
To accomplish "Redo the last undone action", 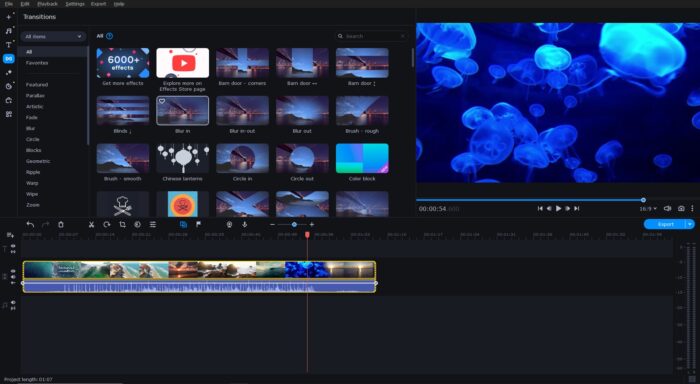I will pos(45,225).
